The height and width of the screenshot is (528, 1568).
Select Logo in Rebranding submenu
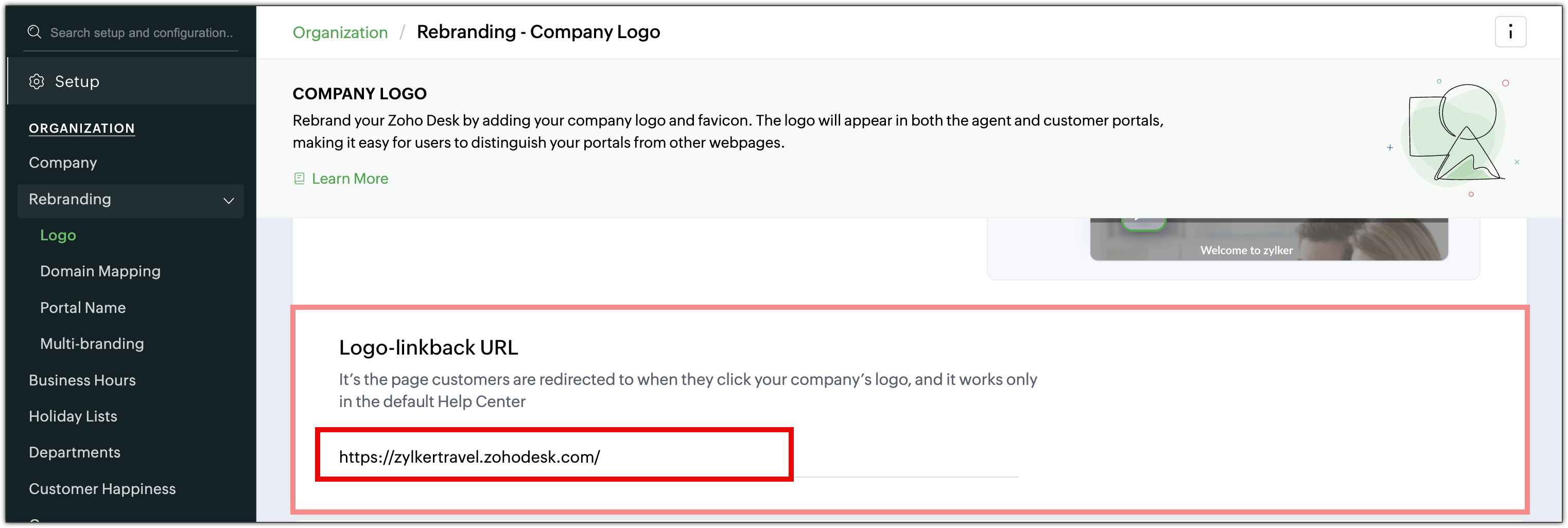click(58, 235)
